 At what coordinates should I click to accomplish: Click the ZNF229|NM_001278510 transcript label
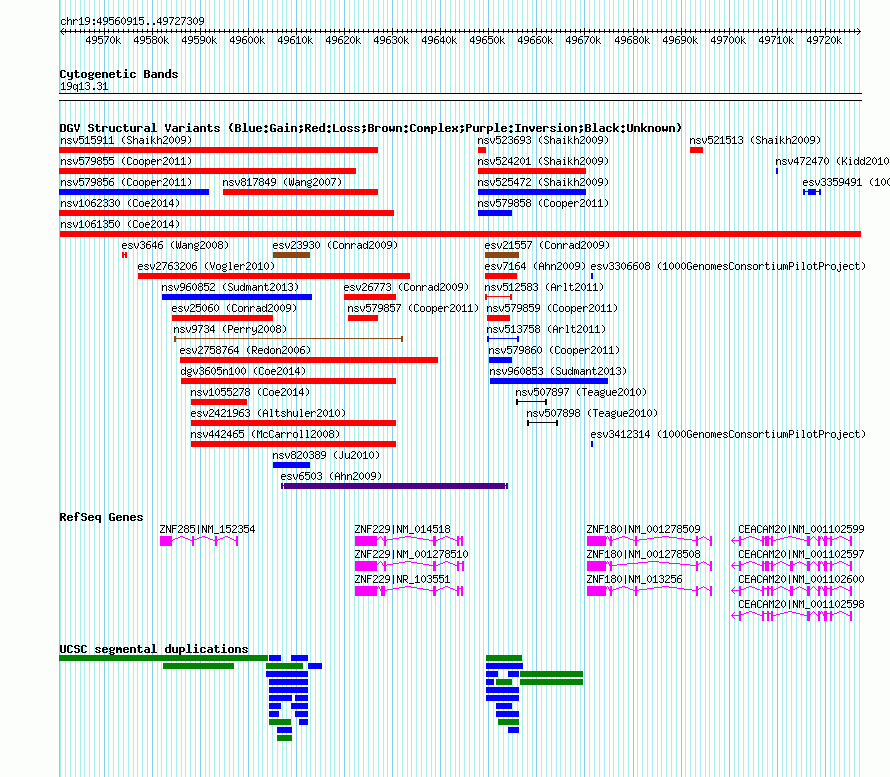[412, 554]
